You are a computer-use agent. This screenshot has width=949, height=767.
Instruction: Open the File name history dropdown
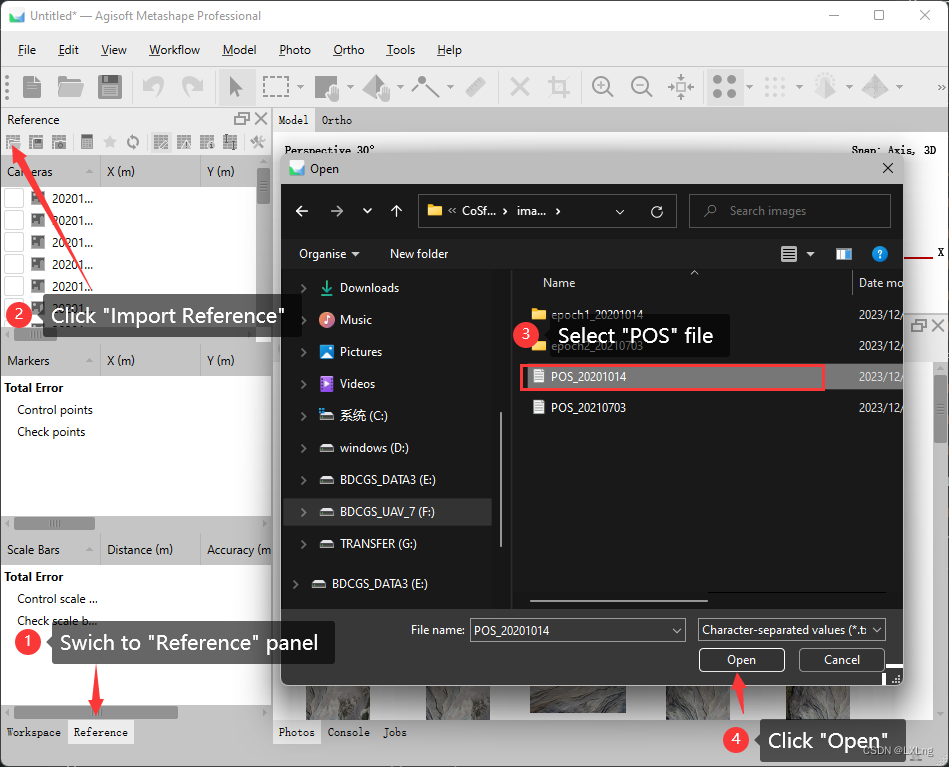[x=677, y=630]
